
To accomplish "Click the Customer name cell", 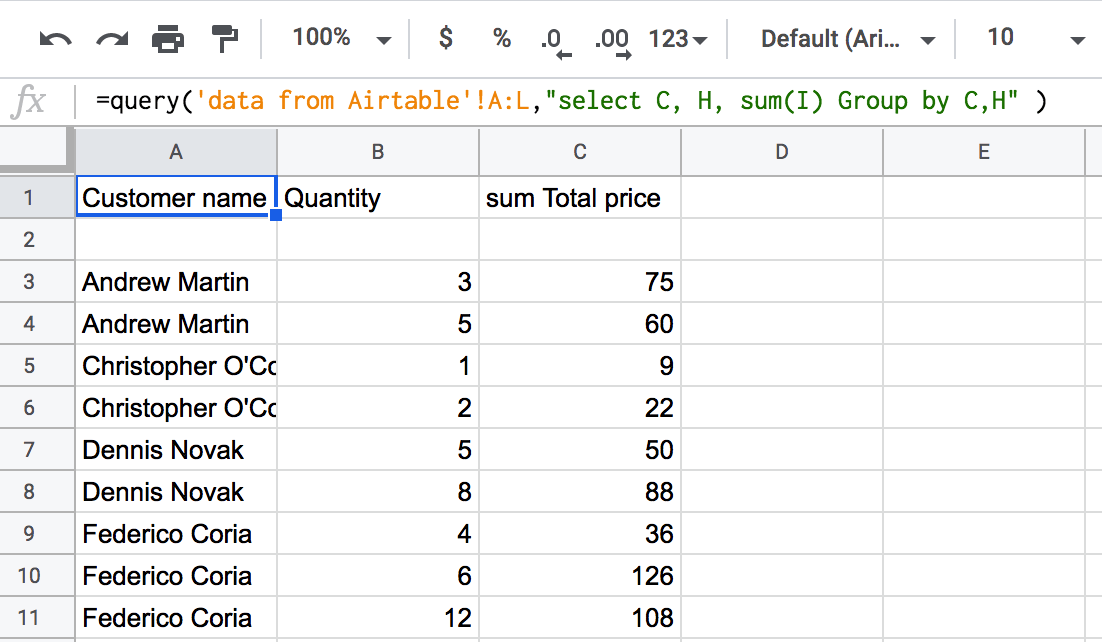I will click(x=176, y=198).
